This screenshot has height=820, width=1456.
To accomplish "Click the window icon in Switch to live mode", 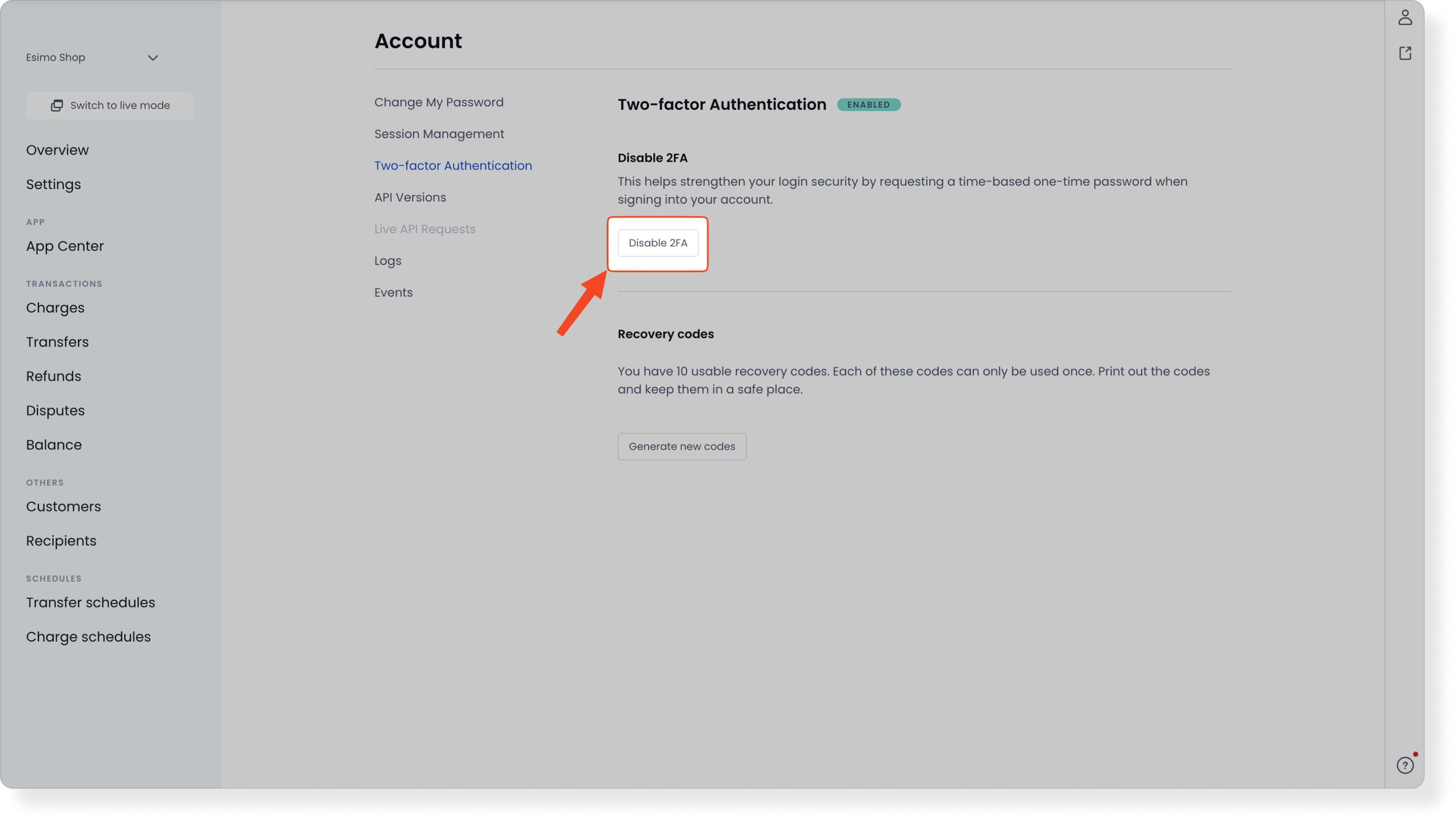I will 57,105.
